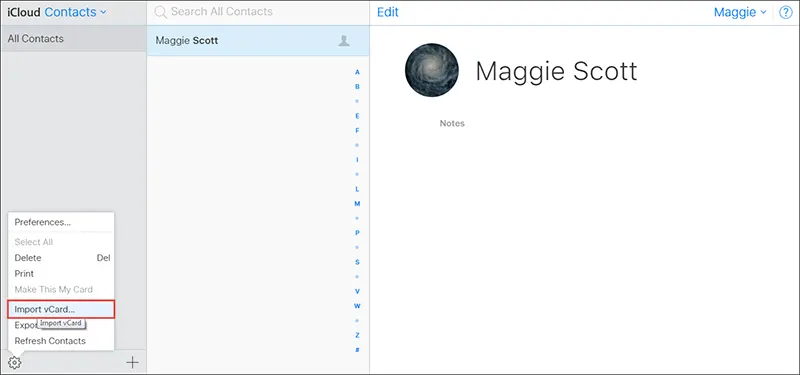The height and width of the screenshot is (375, 800).
Task: Jump to letter I in index
Action: [x=357, y=160]
